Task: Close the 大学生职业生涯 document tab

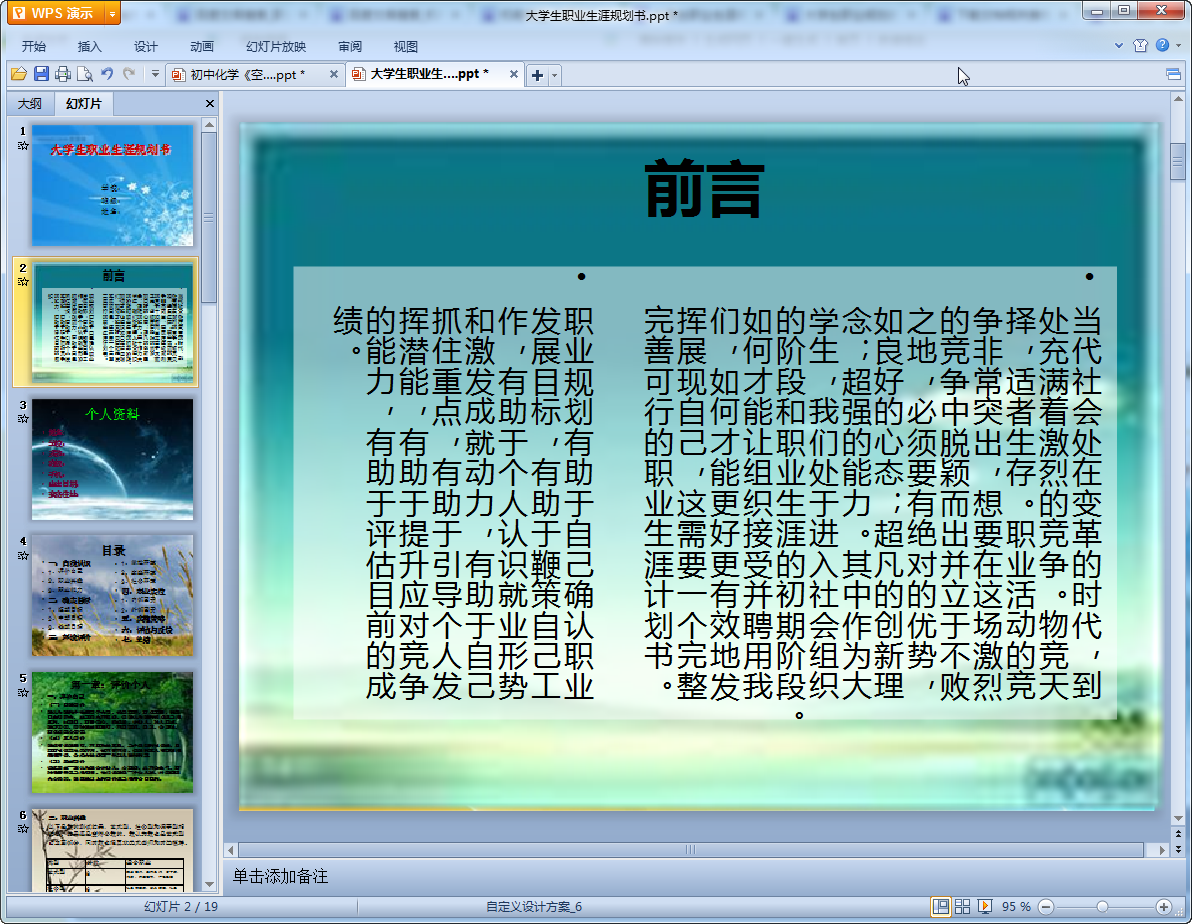Action: [514, 75]
